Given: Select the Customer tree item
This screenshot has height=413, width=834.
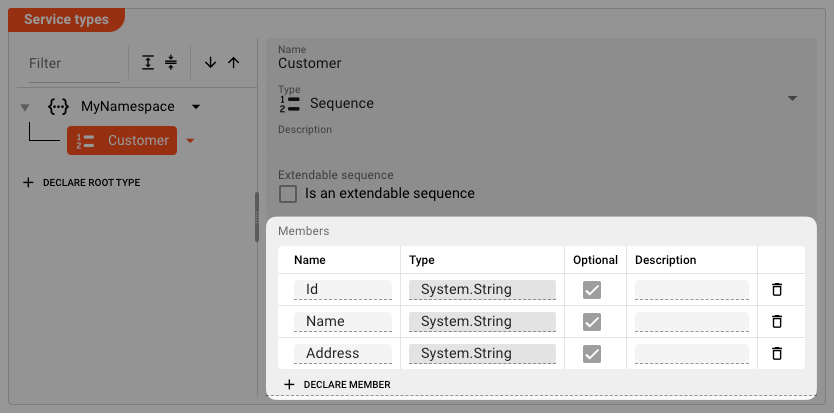Looking at the screenshot, I should pyautogui.click(x=122, y=141).
